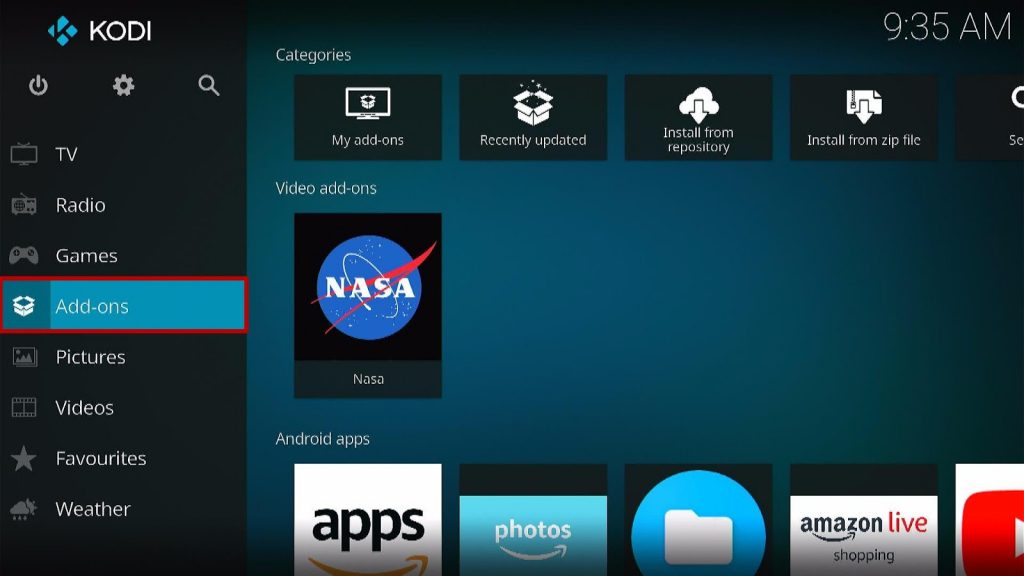Open the Amazon apps Android tile
1024x576 pixels.
[368, 520]
